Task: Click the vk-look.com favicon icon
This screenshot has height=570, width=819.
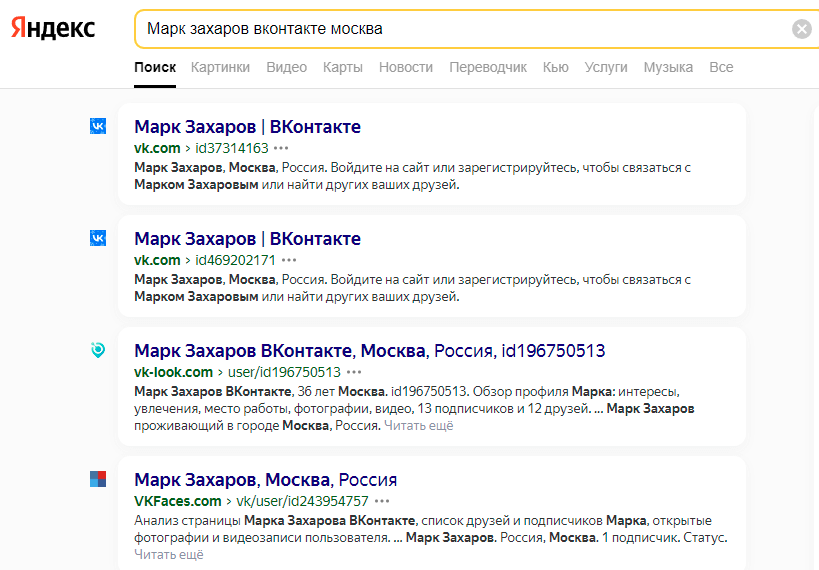Action: [98, 350]
